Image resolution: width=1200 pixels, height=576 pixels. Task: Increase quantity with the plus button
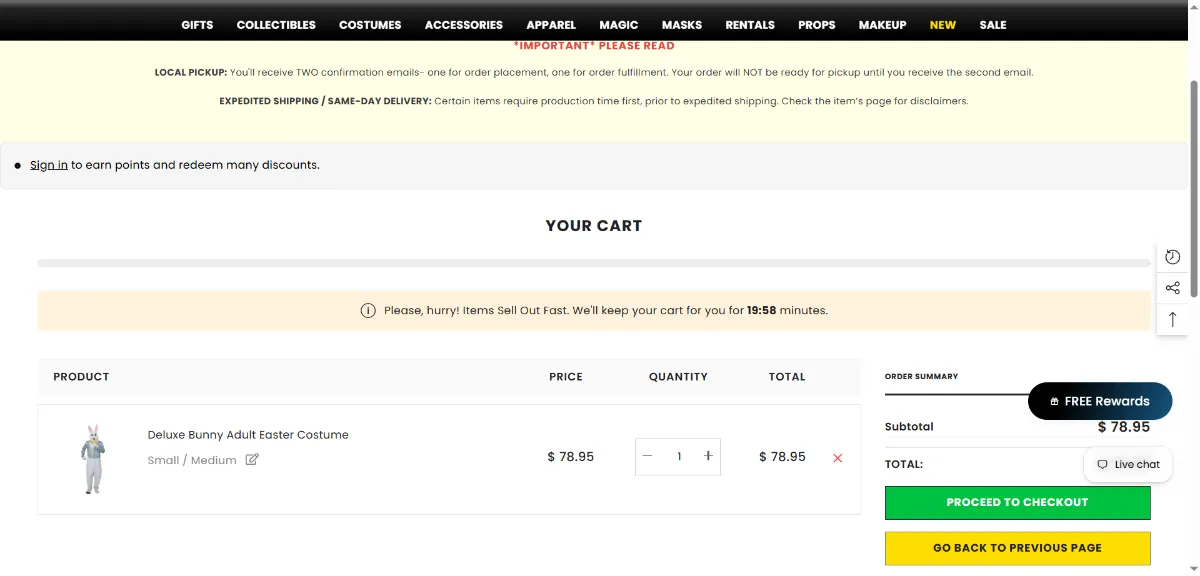(708, 456)
